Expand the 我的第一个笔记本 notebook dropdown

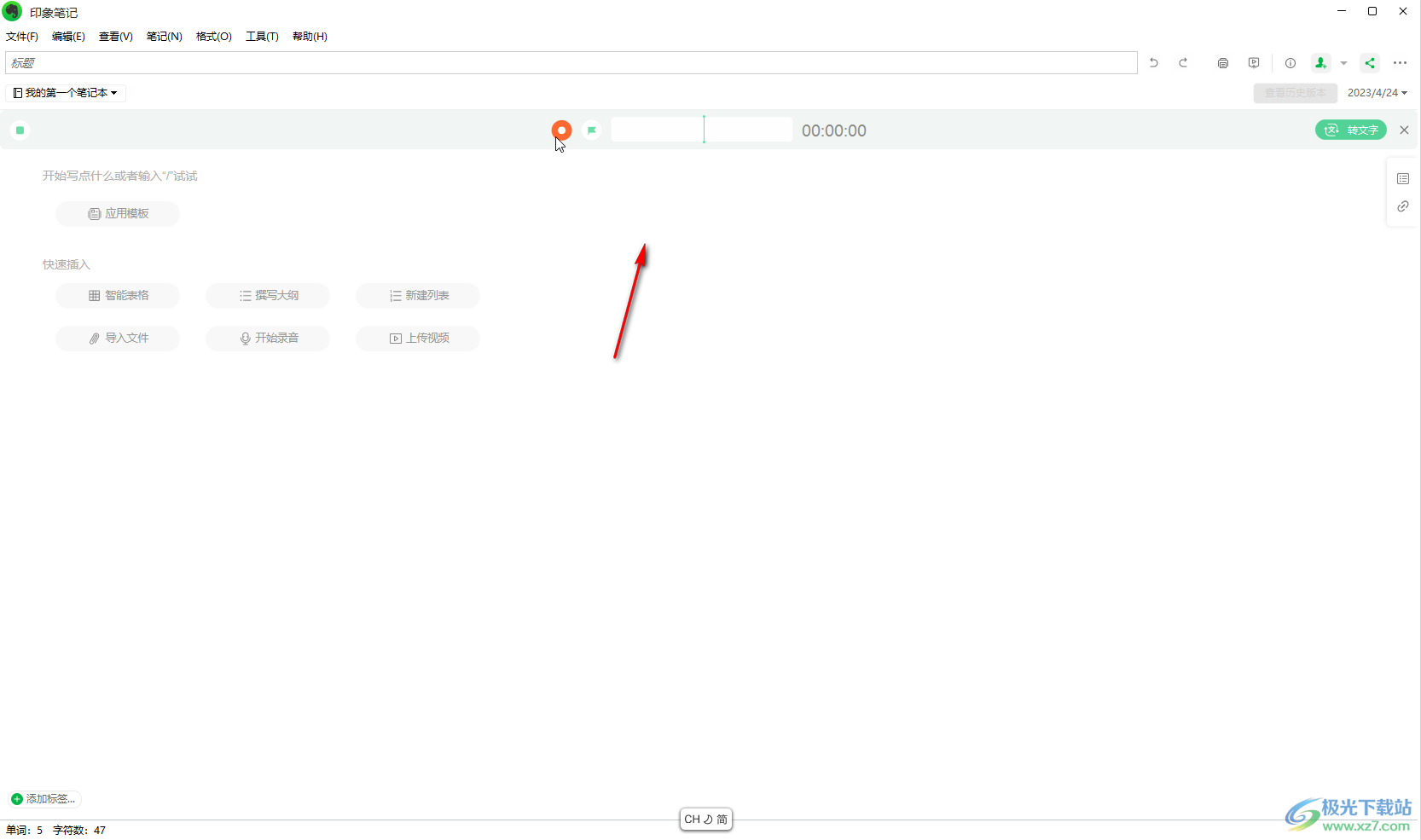66,93
